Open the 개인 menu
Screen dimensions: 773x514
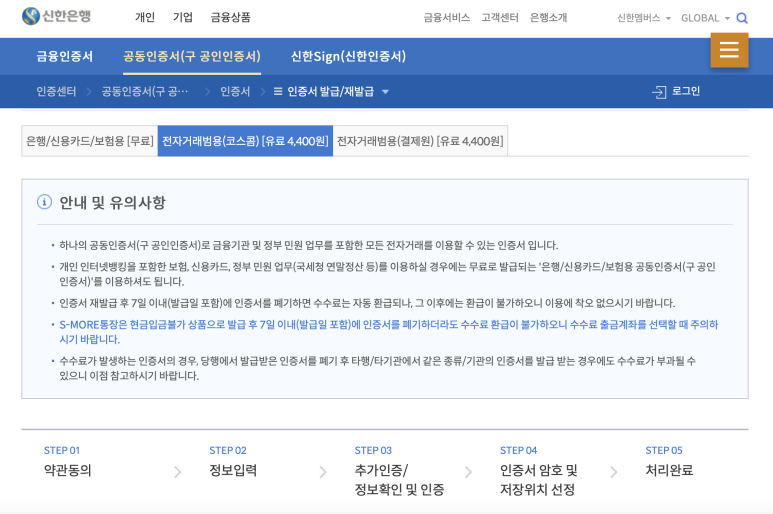point(145,17)
